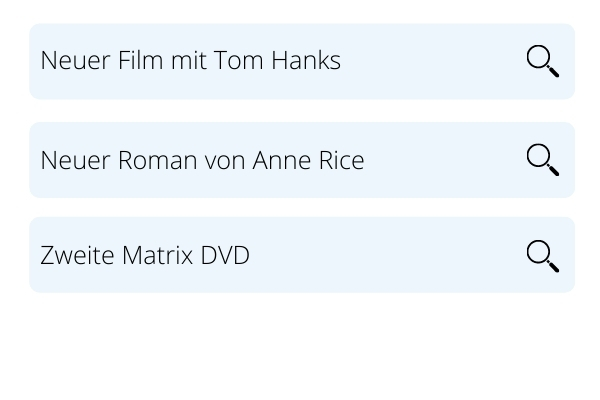Click the word 'Zweite' in the third suggestion
Screen dimensions: 600x400
point(77,255)
